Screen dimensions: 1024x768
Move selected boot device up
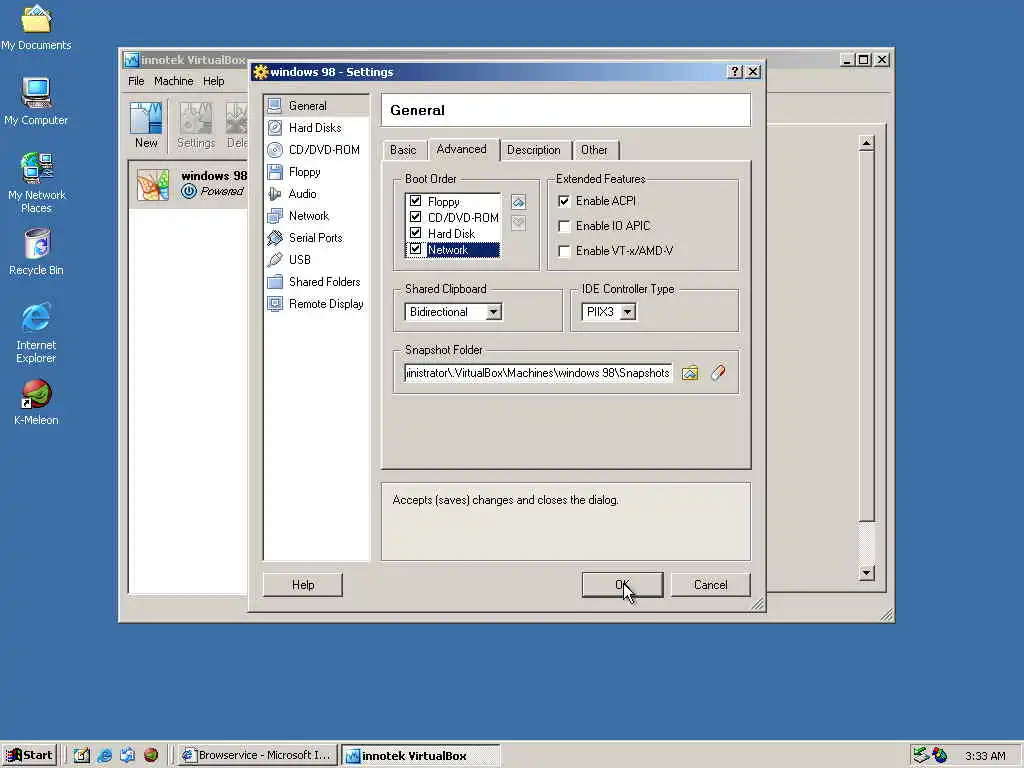[519, 202]
